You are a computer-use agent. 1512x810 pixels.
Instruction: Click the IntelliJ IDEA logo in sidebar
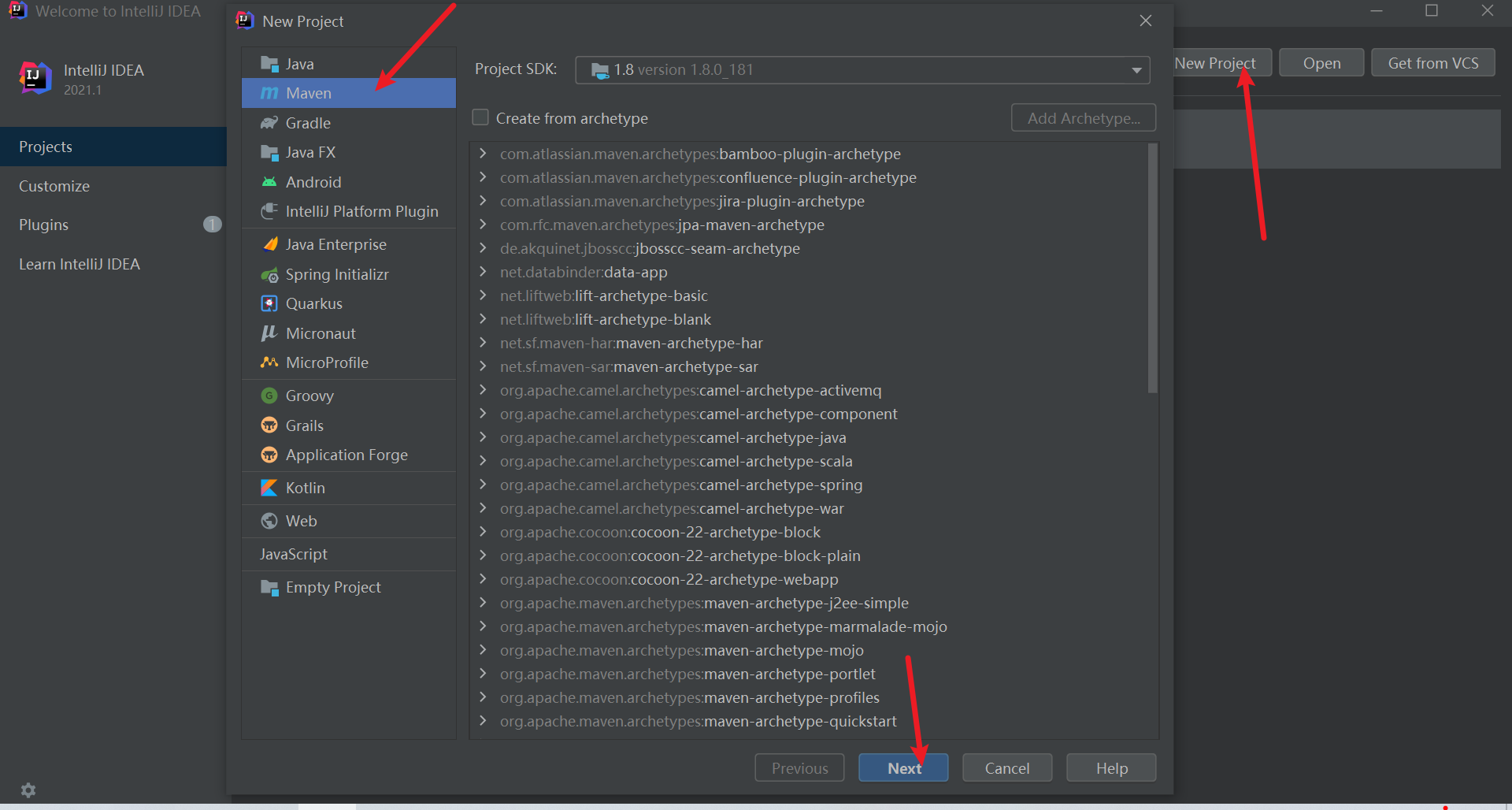coord(35,78)
